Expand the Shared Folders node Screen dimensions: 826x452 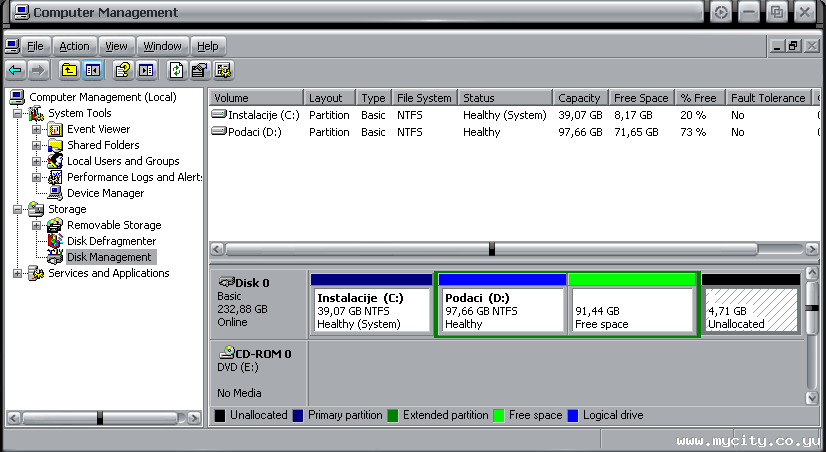click(36, 145)
